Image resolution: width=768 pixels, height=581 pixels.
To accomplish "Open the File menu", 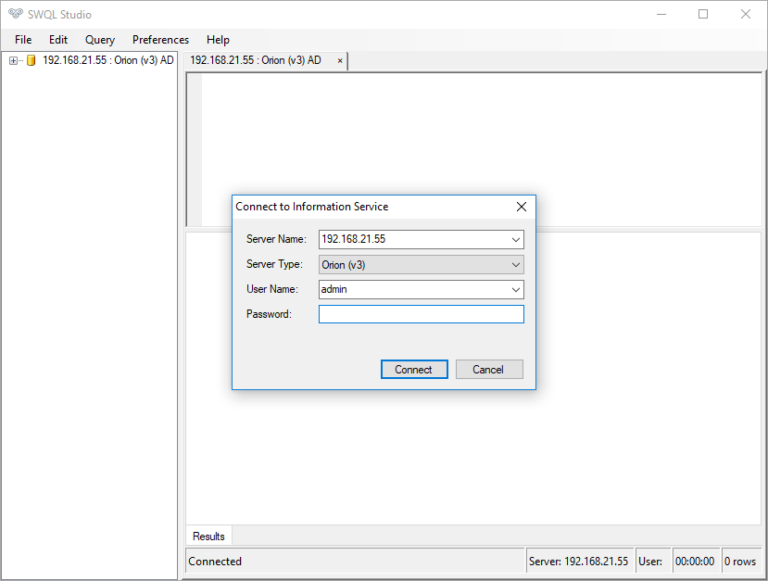I will (23, 40).
